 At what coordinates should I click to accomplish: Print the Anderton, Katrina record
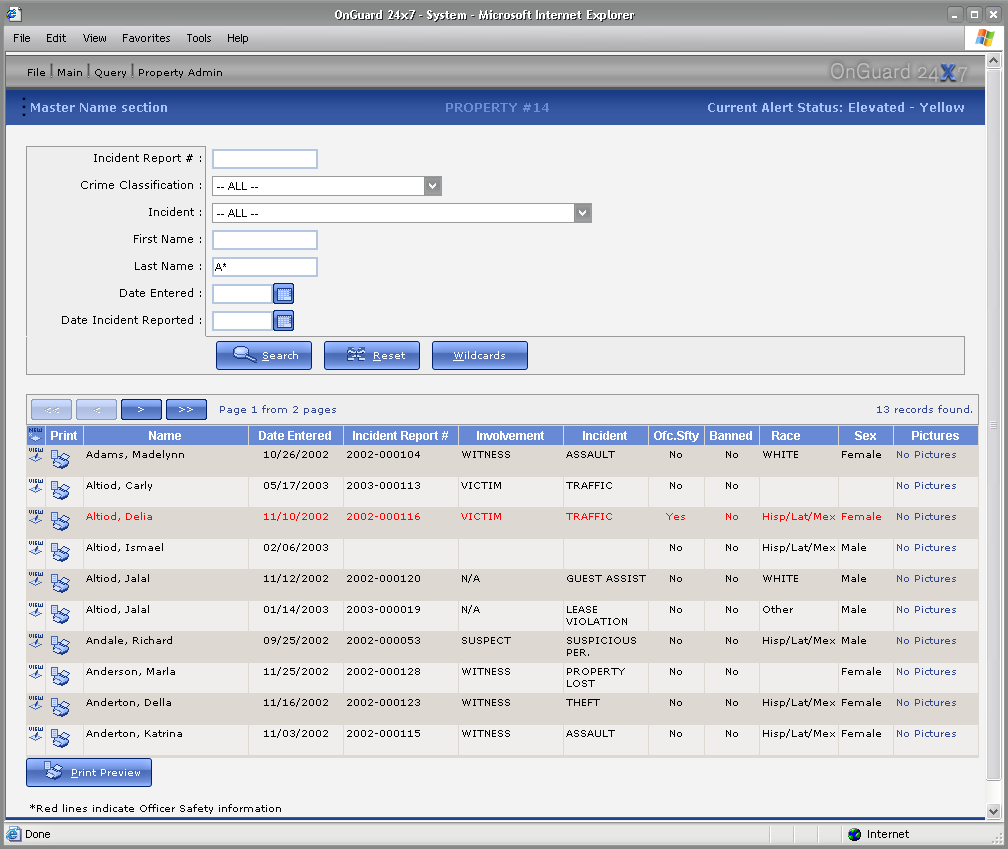click(60, 738)
